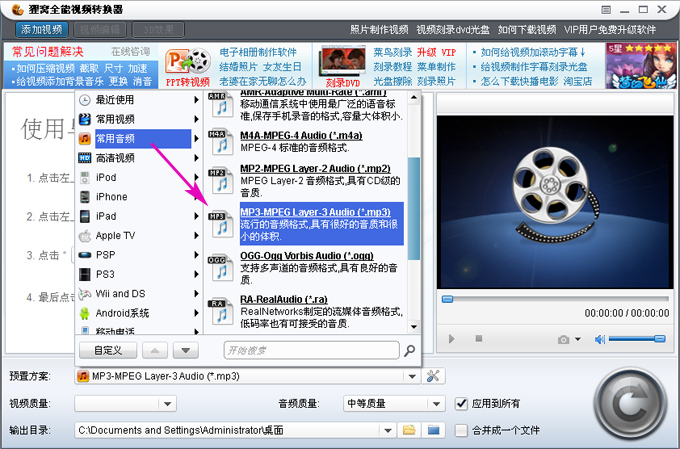Select RA-RealAudio (*.ra) format
This screenshot has width=680, height=449.
point(284,299)
